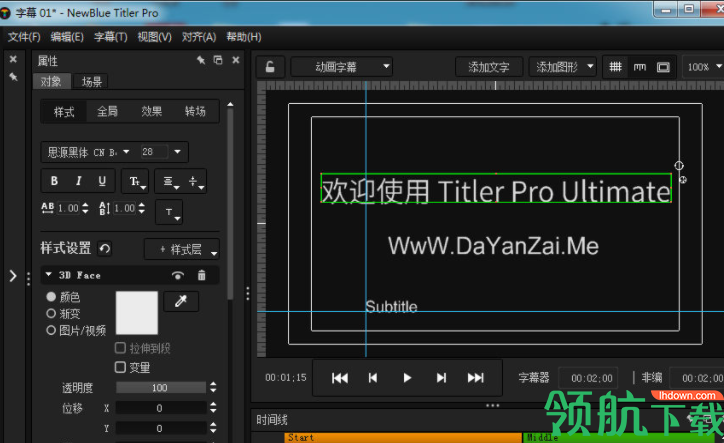Close the properties panel
724x443 pixels.
(235, 60)
